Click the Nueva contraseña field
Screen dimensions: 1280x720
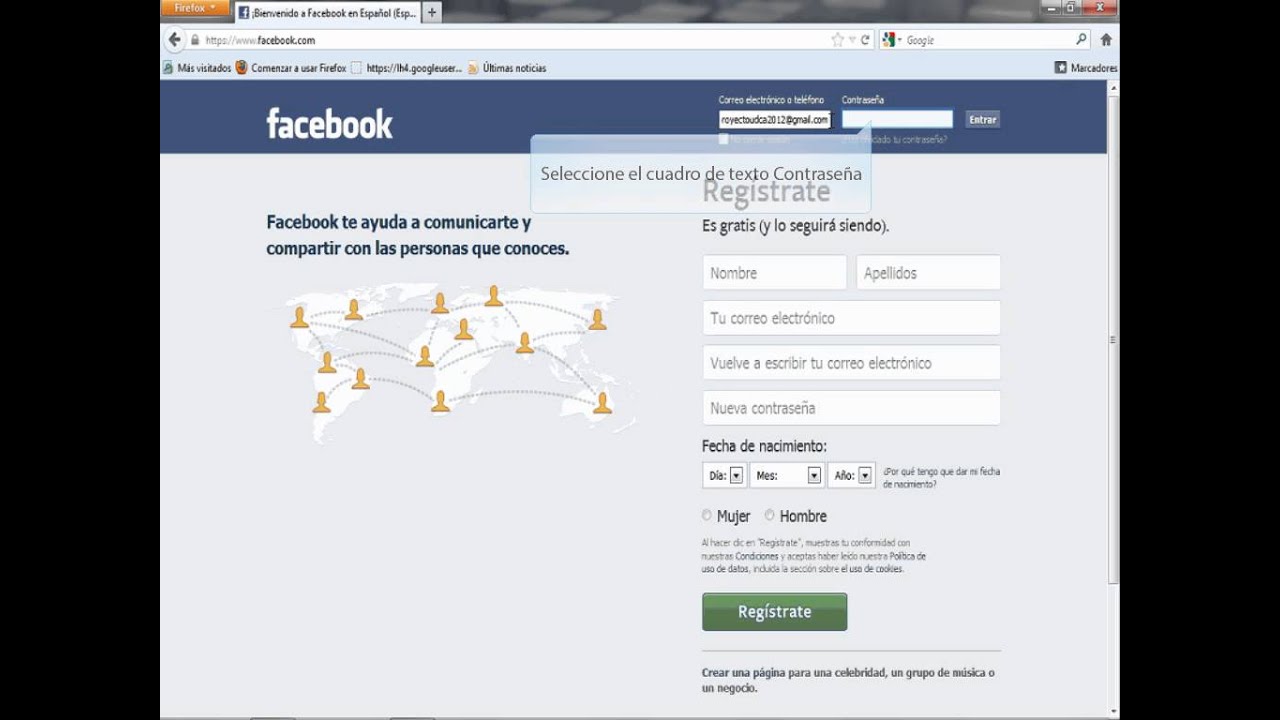851,408
